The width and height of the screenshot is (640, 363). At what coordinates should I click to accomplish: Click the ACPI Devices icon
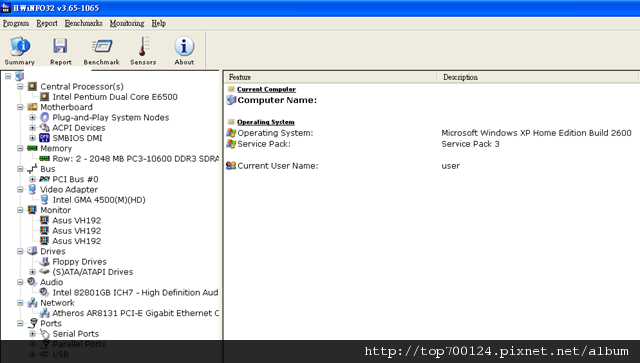point(44,128)
